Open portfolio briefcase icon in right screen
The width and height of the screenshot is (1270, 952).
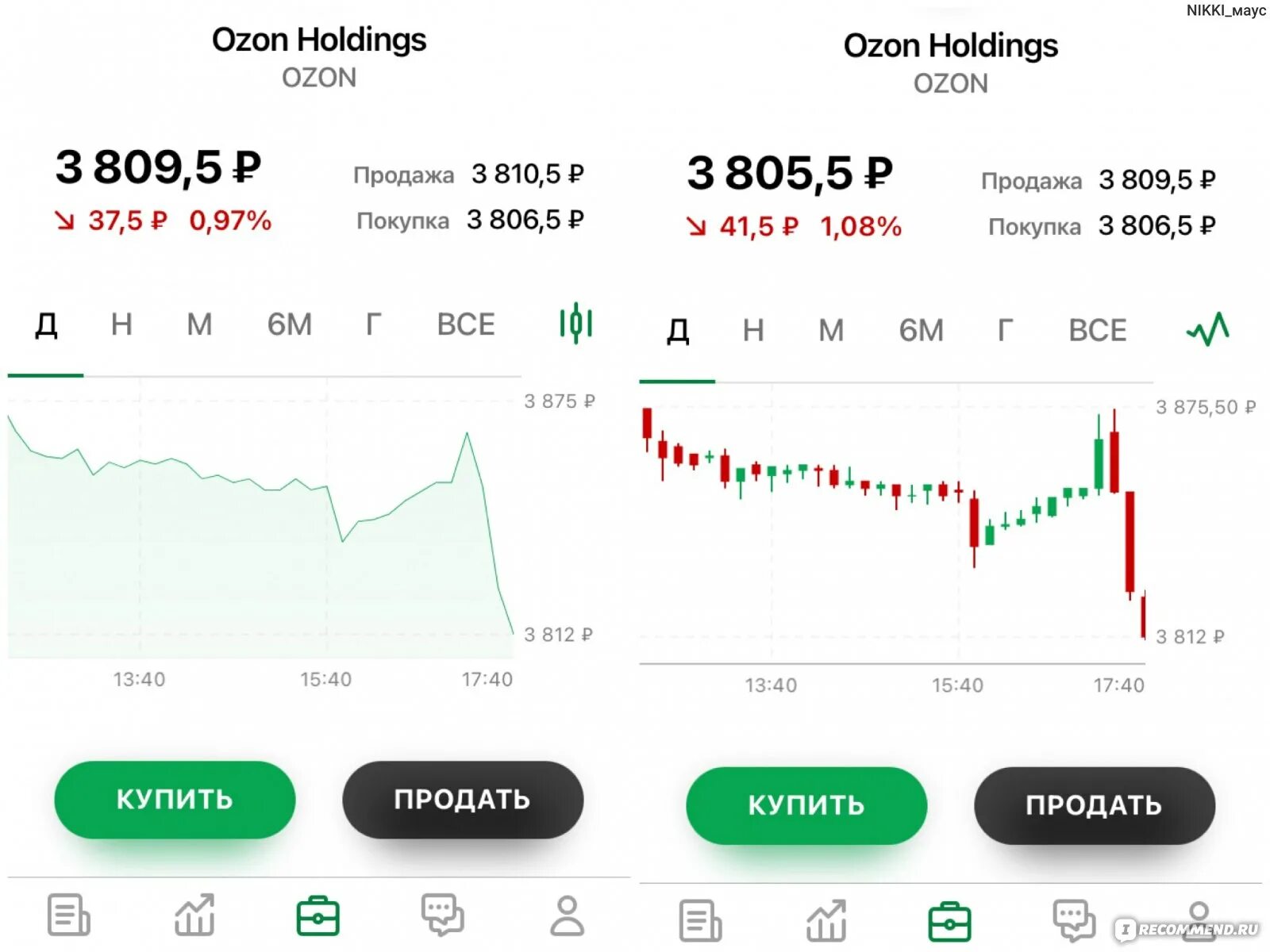tap(949, 922)
